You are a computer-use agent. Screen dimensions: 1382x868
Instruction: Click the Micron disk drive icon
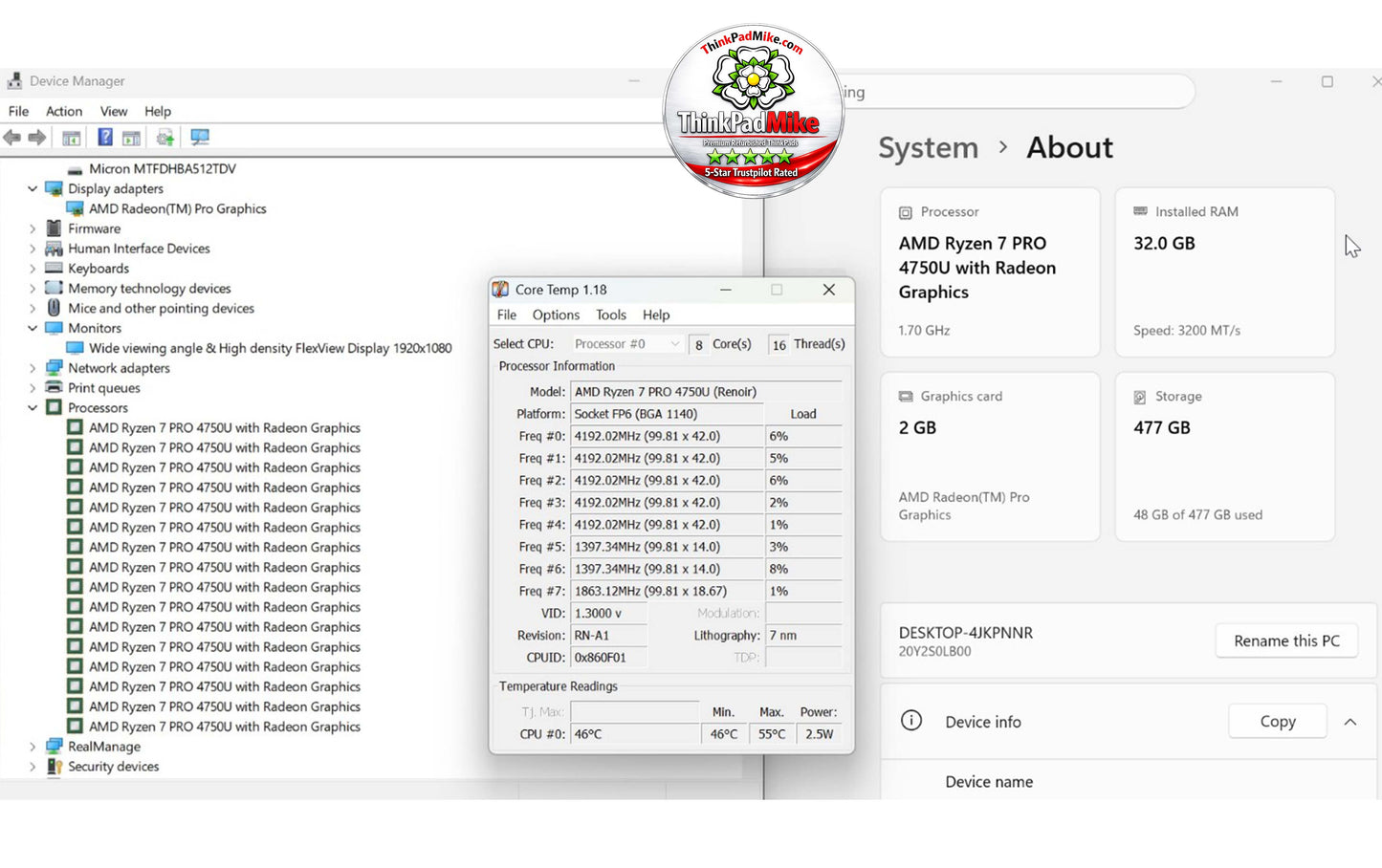pos(75,169)
